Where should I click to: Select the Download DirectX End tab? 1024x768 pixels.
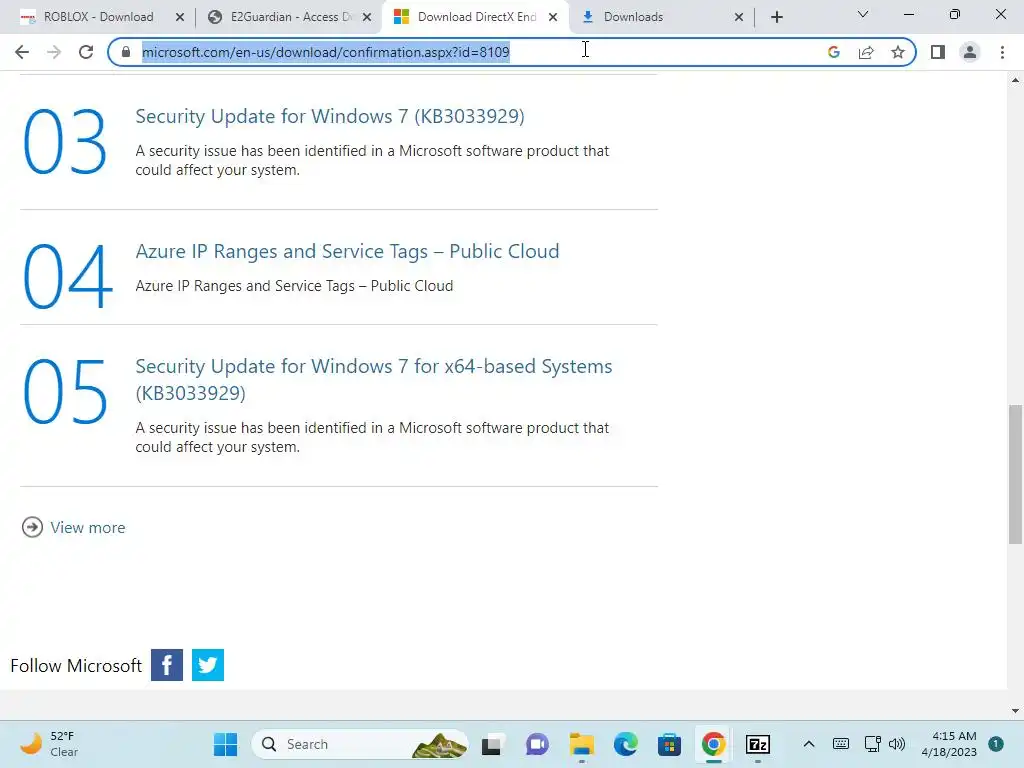[476, 17]
